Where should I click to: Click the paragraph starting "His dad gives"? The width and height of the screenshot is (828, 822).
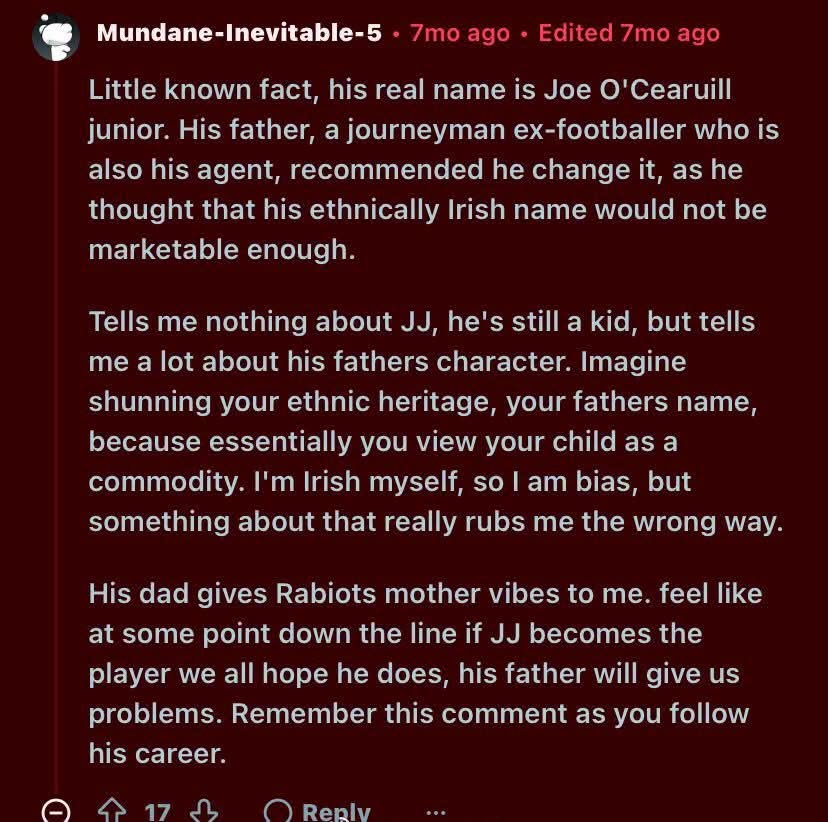coord(426,673)
